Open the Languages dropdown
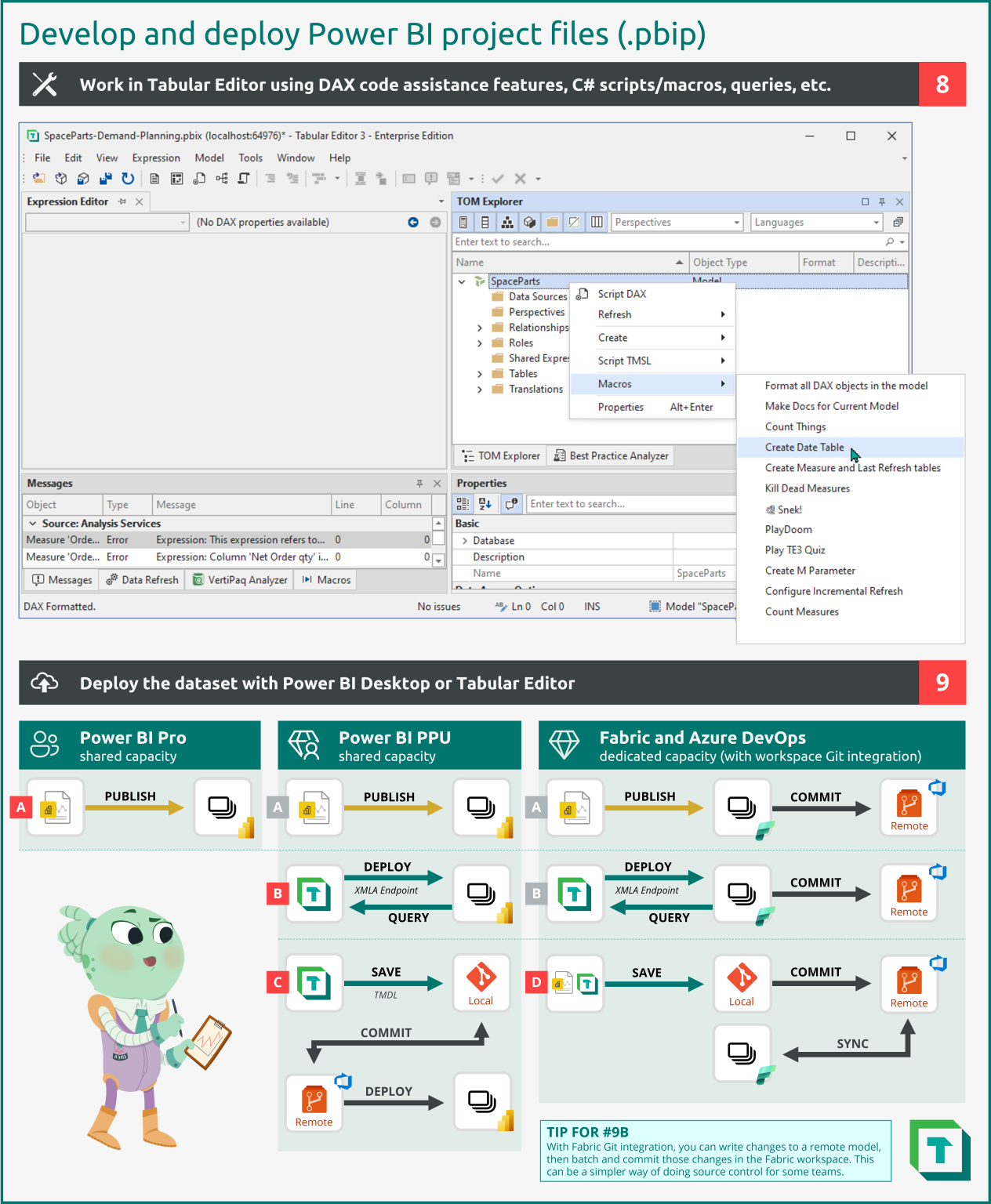This screenshot has width=991, height=1204. [x=817, y=223]
